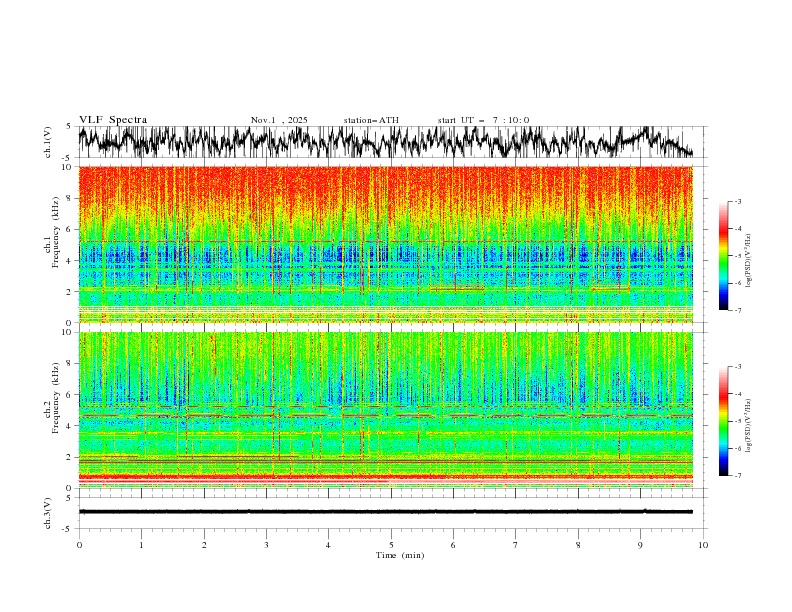
Task: Click the "-5" label on ch.2 colorbar
Action: tap(737, 421)
